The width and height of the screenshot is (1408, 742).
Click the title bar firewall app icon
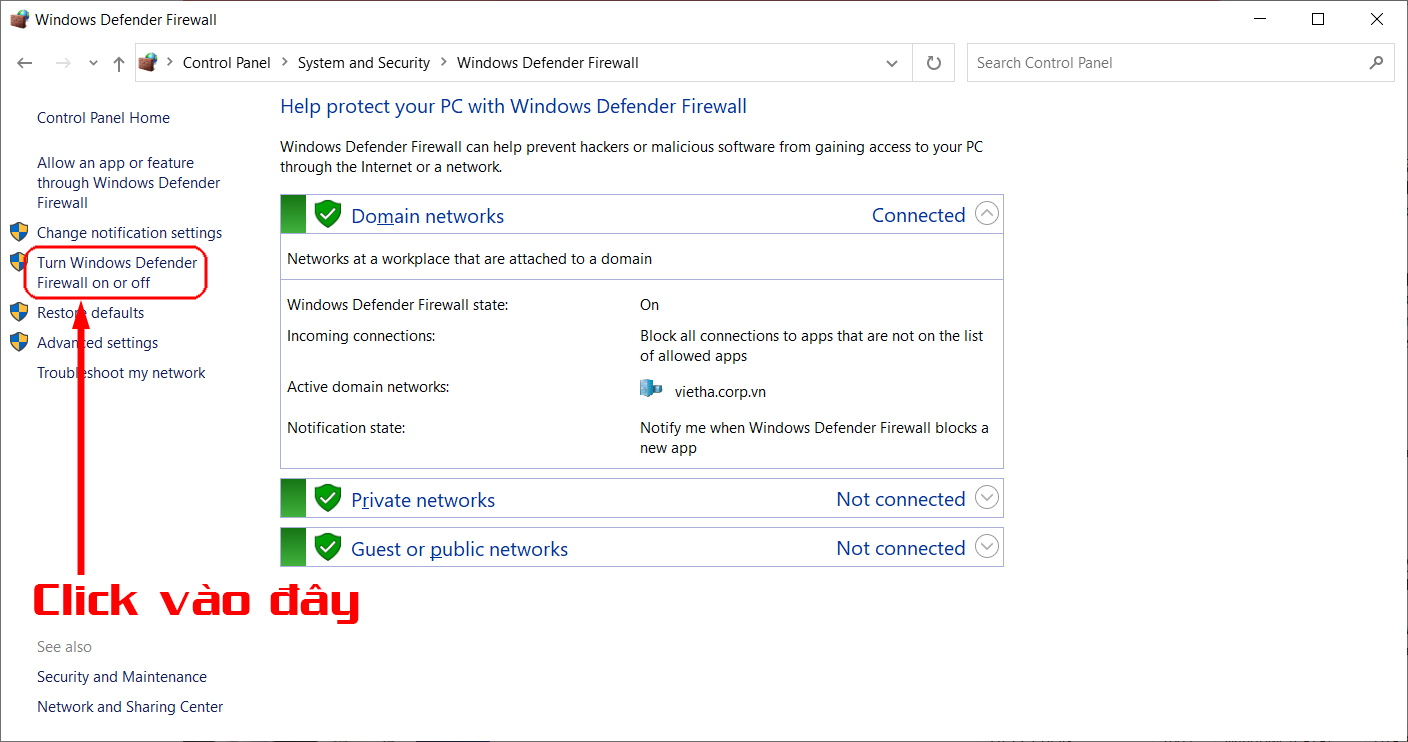pos(19,19)
